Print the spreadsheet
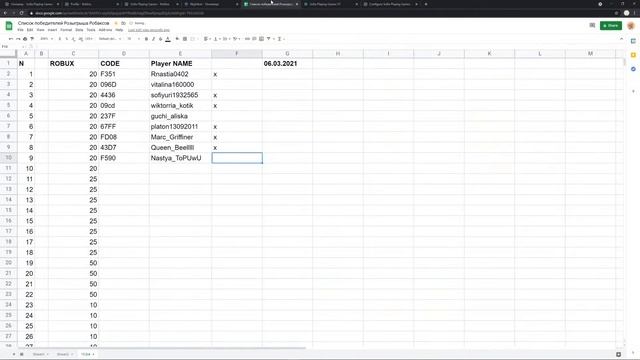 coord(25,39)
